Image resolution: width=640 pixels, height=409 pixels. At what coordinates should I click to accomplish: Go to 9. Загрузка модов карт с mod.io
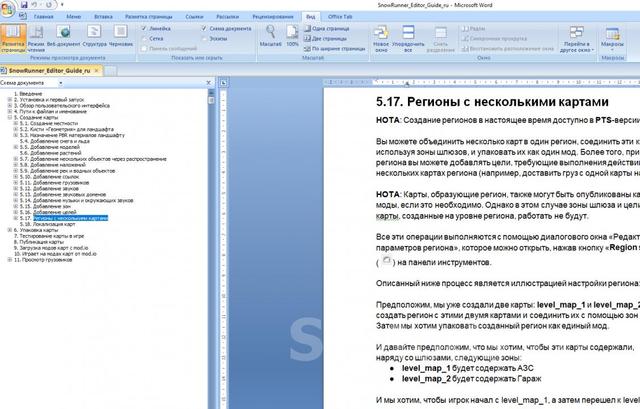(x=51, y=248)
